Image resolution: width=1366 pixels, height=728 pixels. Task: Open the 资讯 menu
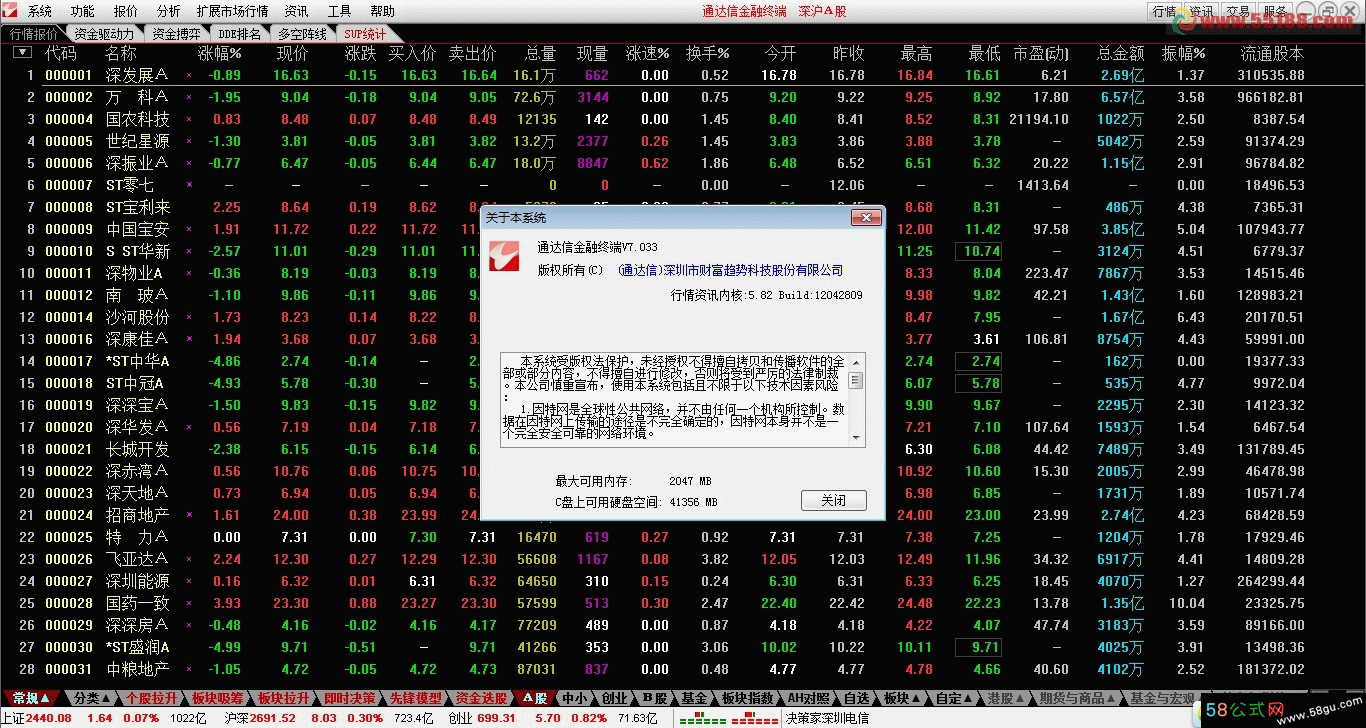pyautogui.click(x=296, y=11)
